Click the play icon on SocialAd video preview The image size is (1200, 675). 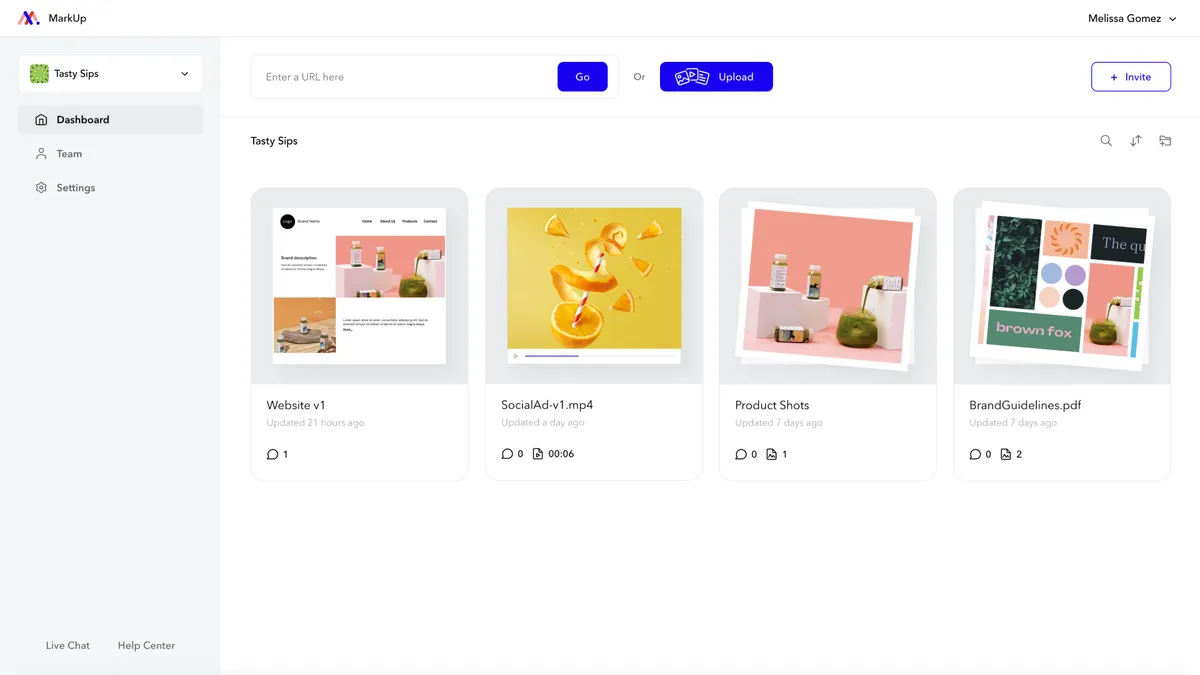516,356
